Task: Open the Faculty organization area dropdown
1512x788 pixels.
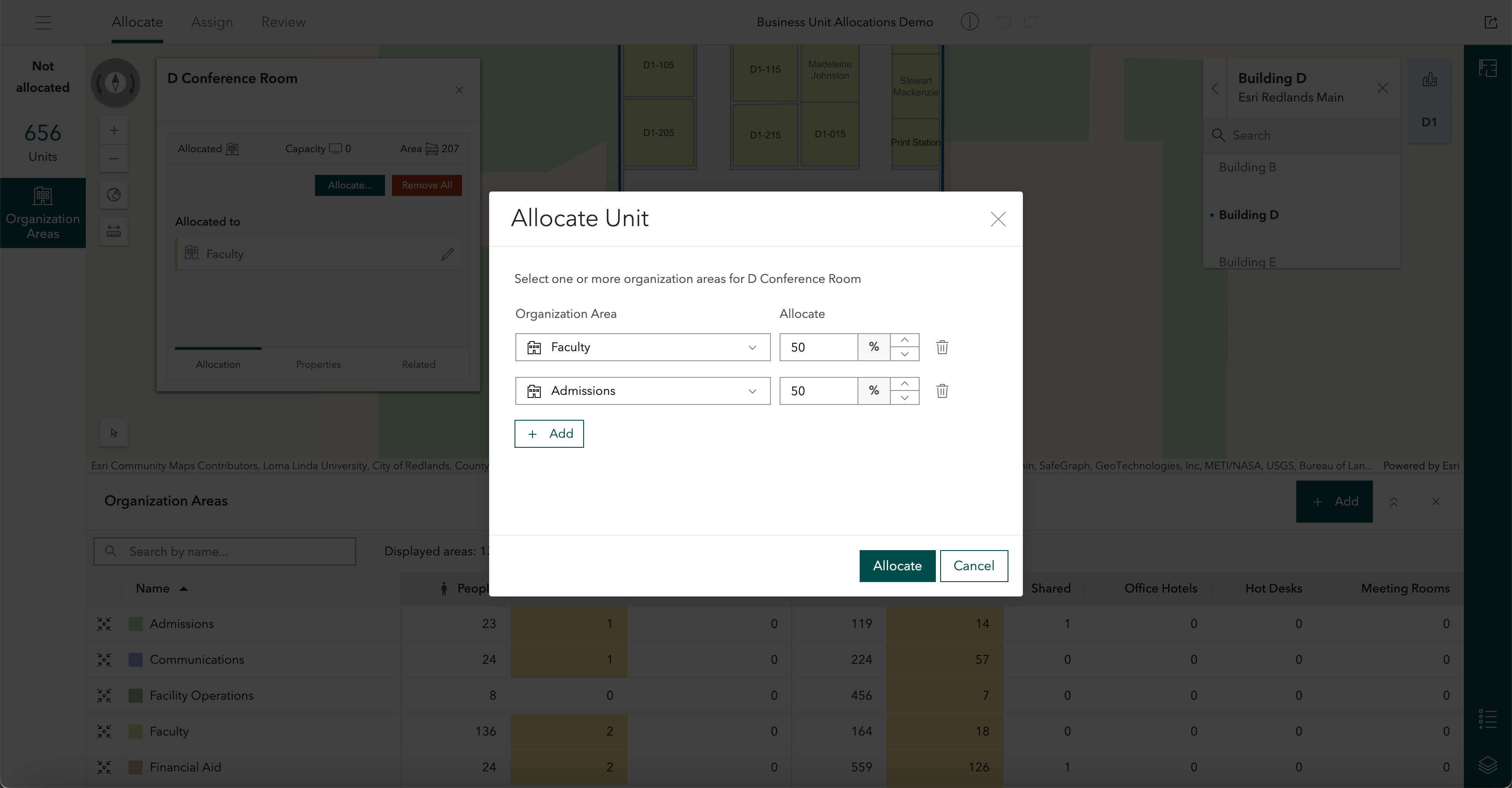Action: click(642, 347)
